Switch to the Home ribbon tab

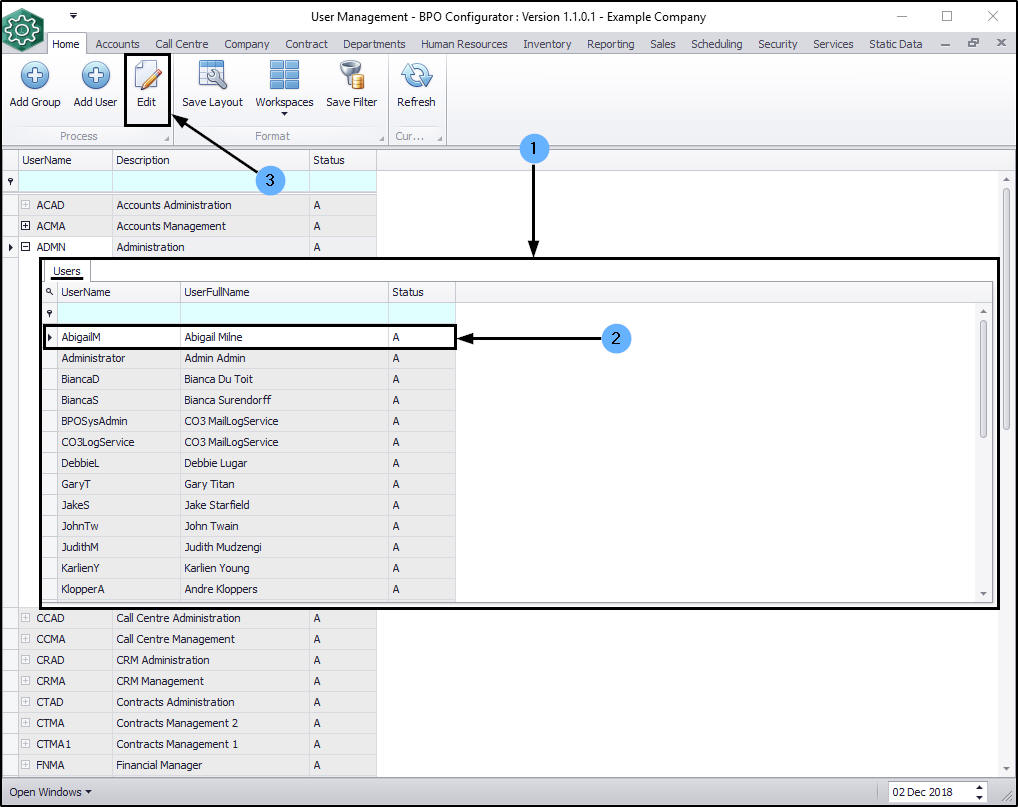66,43
